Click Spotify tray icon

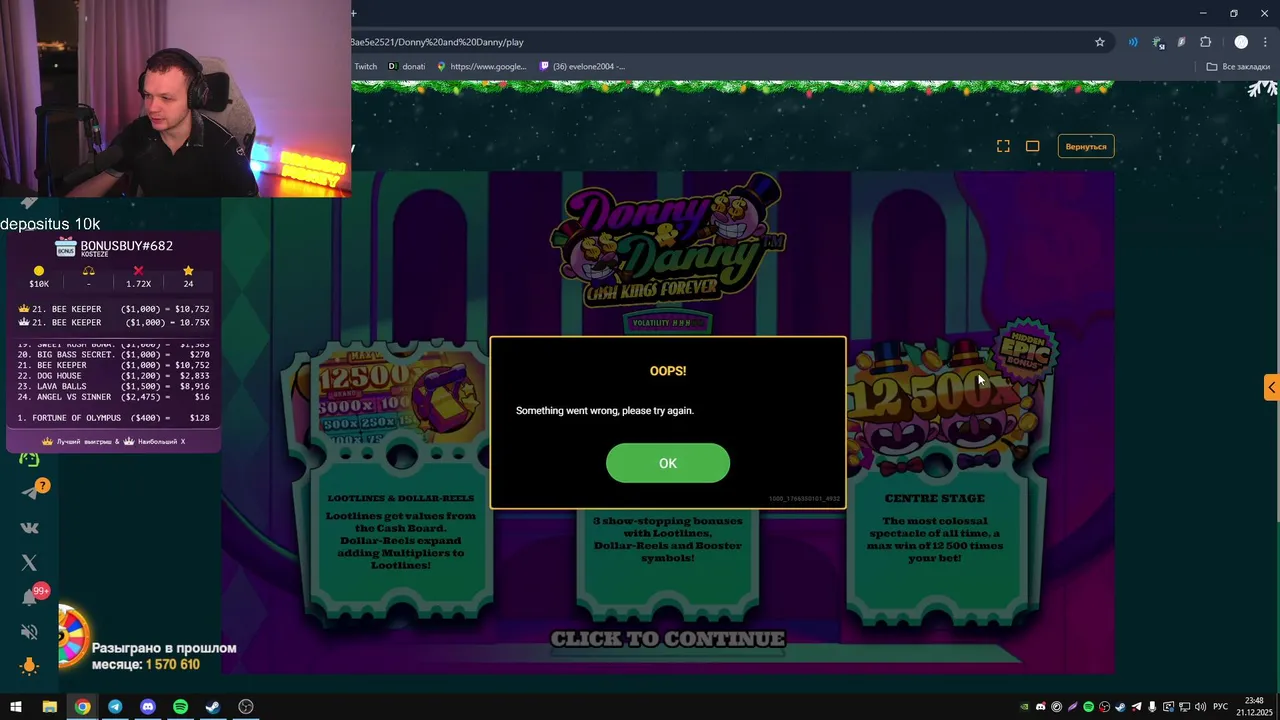[1088, 707]
